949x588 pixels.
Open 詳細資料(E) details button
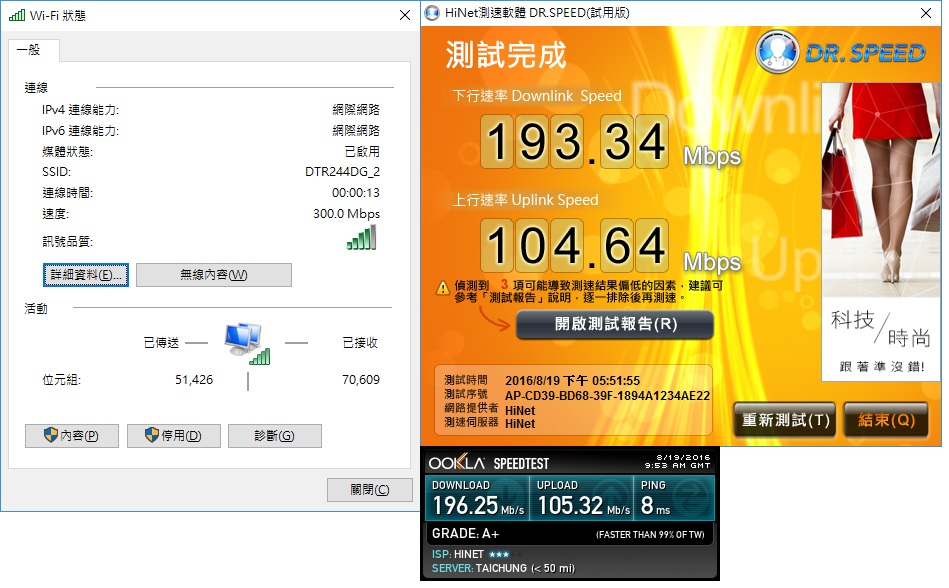[86, 275]
